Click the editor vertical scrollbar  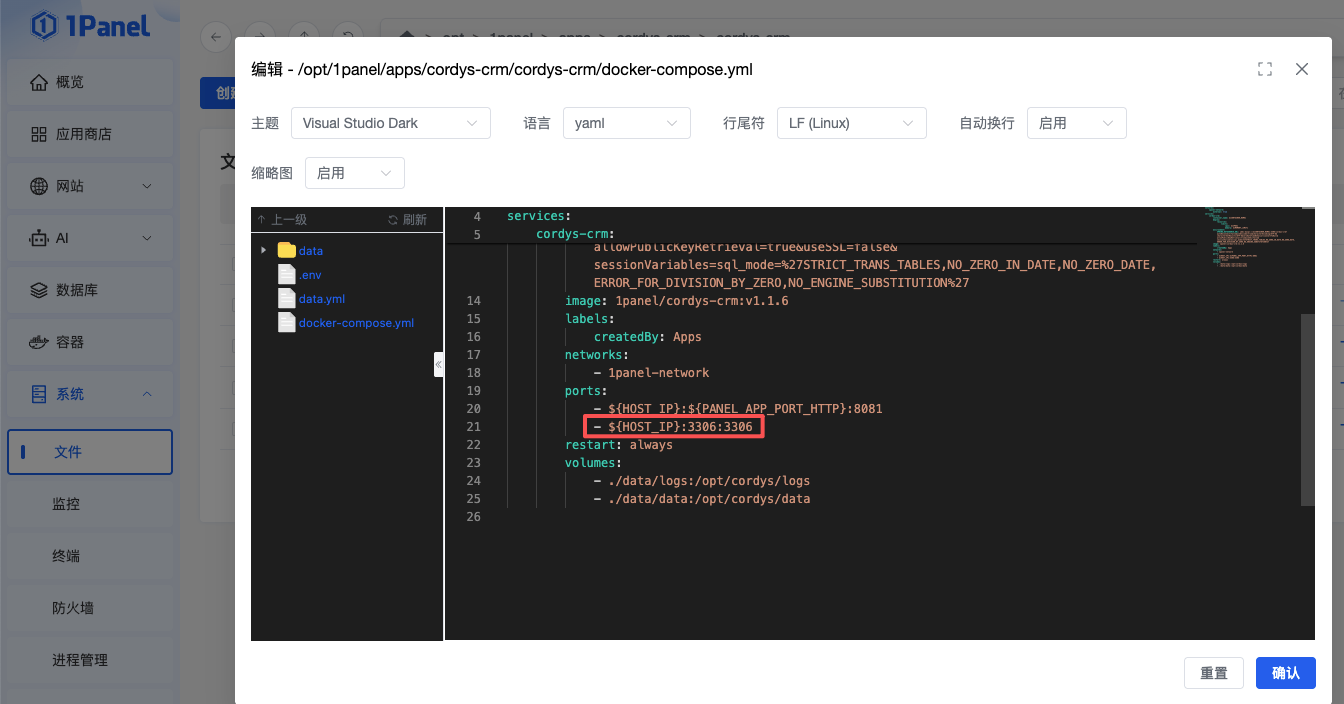(1308, 410)
